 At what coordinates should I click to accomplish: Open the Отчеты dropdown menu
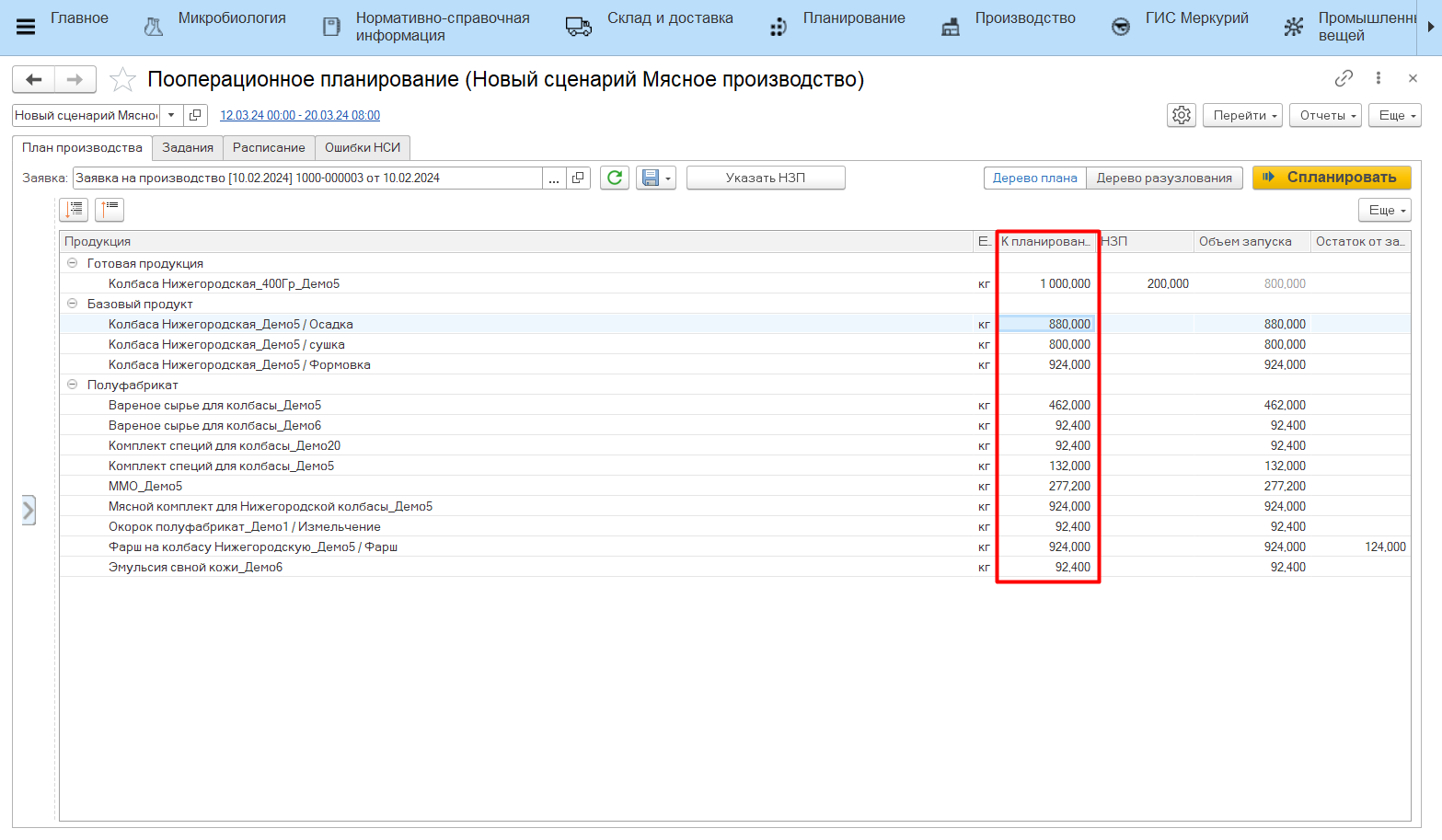pyautogui.click(x=1324, y=115)
